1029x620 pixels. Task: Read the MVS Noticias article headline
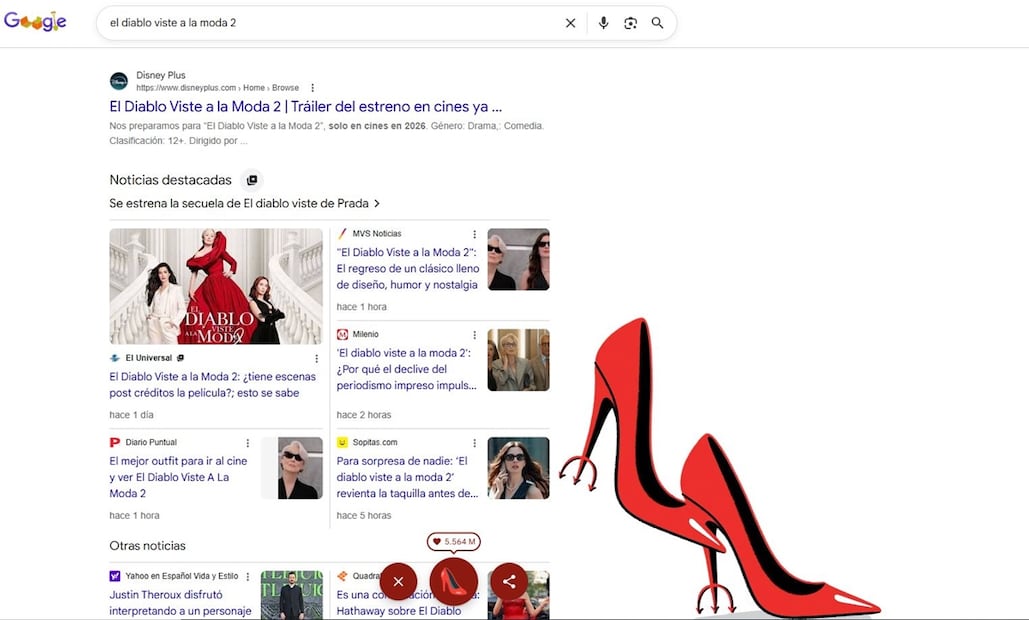(408, 268)
